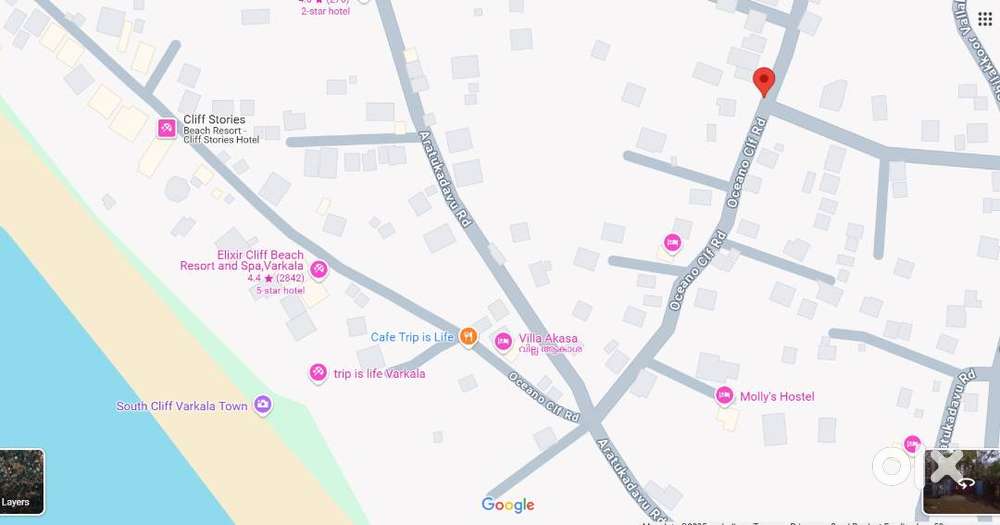Click the Elixir Cliff Beach Resort label

click(x=242, y=260)
